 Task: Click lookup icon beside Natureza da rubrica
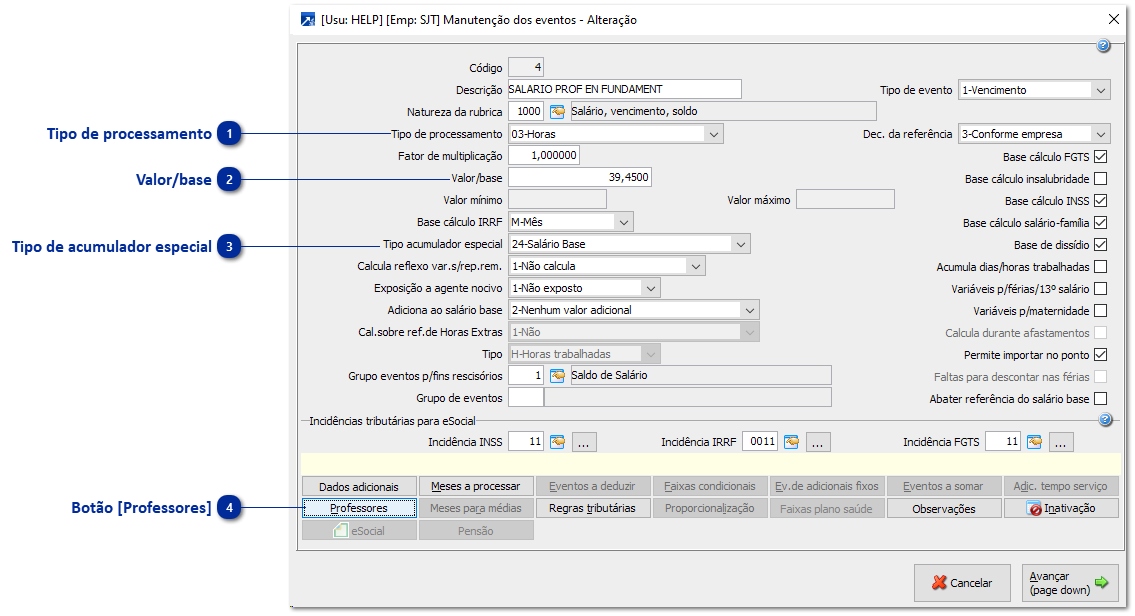(x=557, y=111)
